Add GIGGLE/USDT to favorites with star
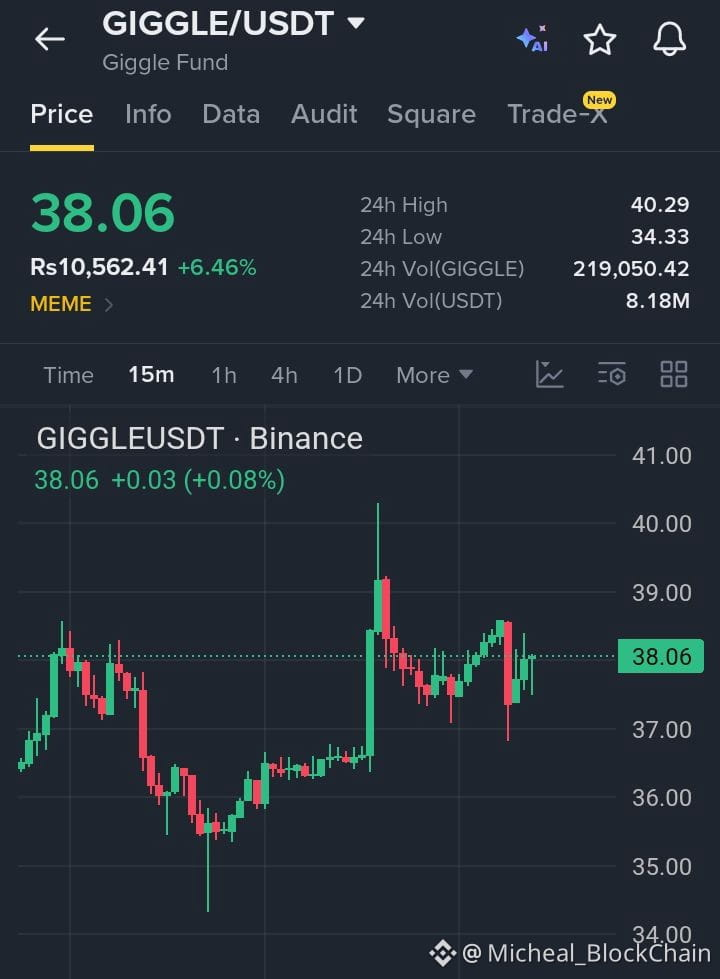This screenshot has width=720, height=979. pos(599,39)
